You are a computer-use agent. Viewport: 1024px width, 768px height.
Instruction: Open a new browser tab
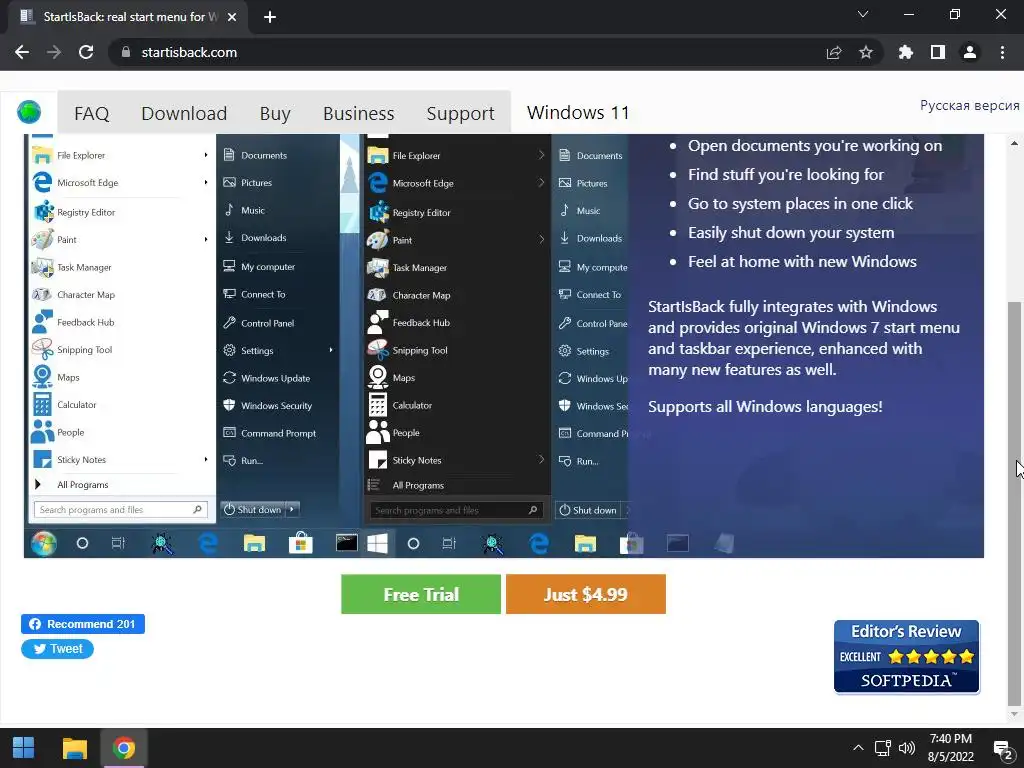(270, 17)
